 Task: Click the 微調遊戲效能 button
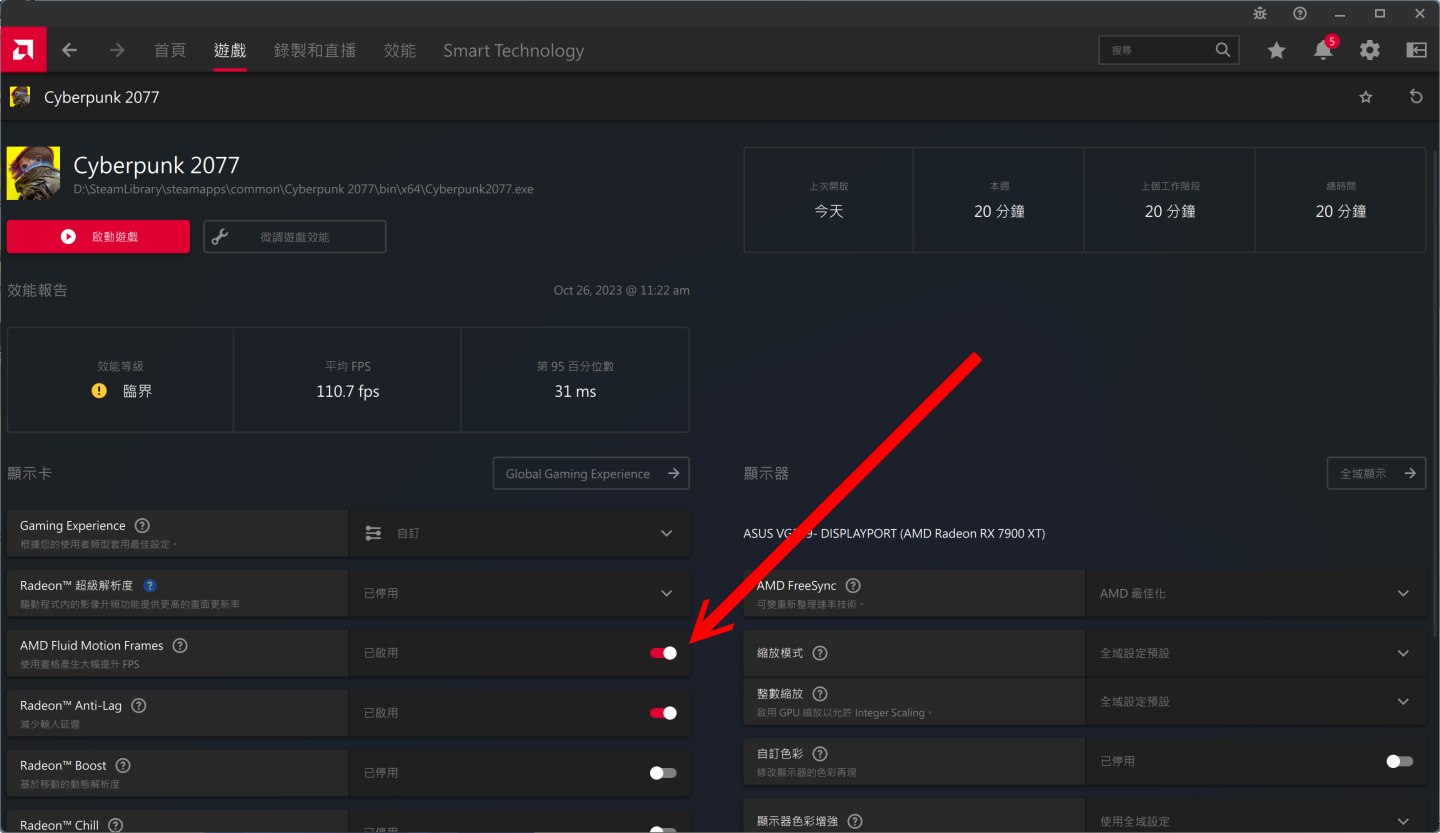[x=295, y=237]
